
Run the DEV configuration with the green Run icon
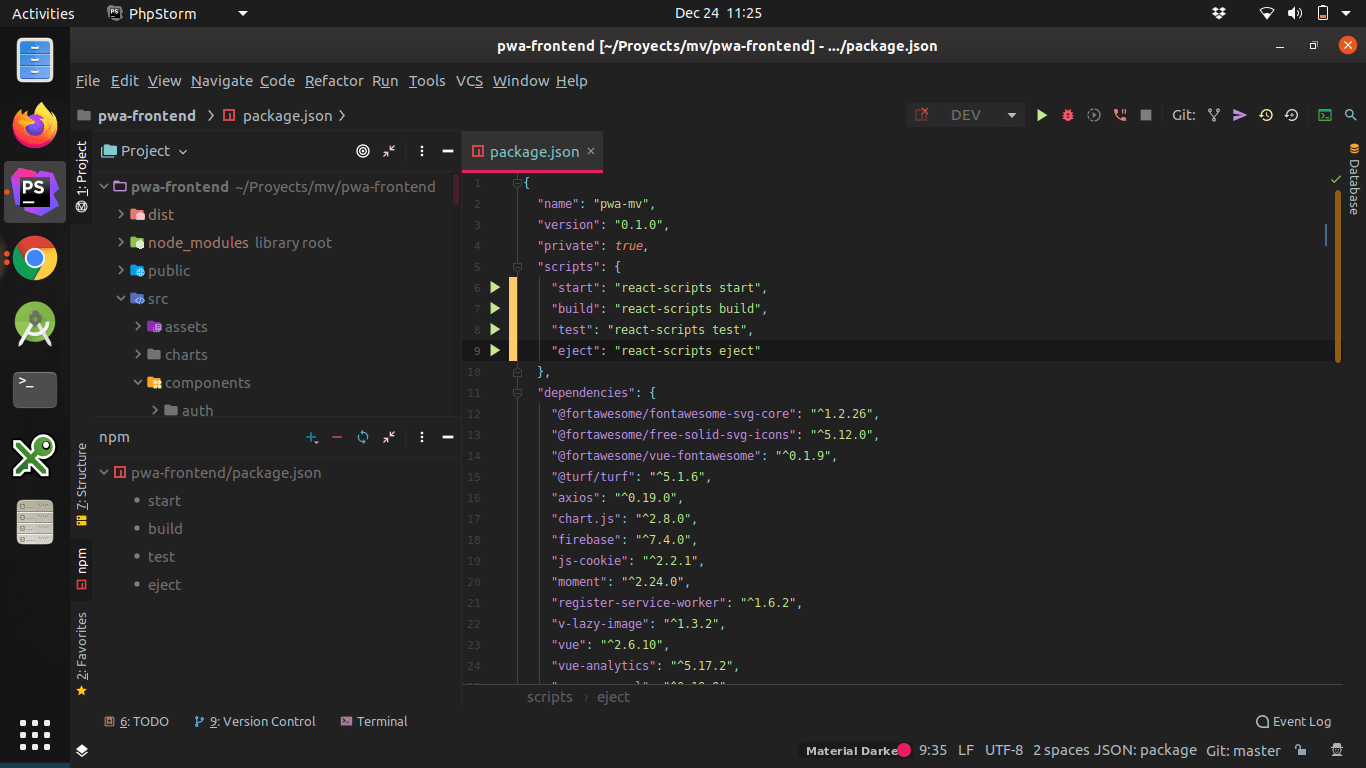click(x=1041, y=115)
